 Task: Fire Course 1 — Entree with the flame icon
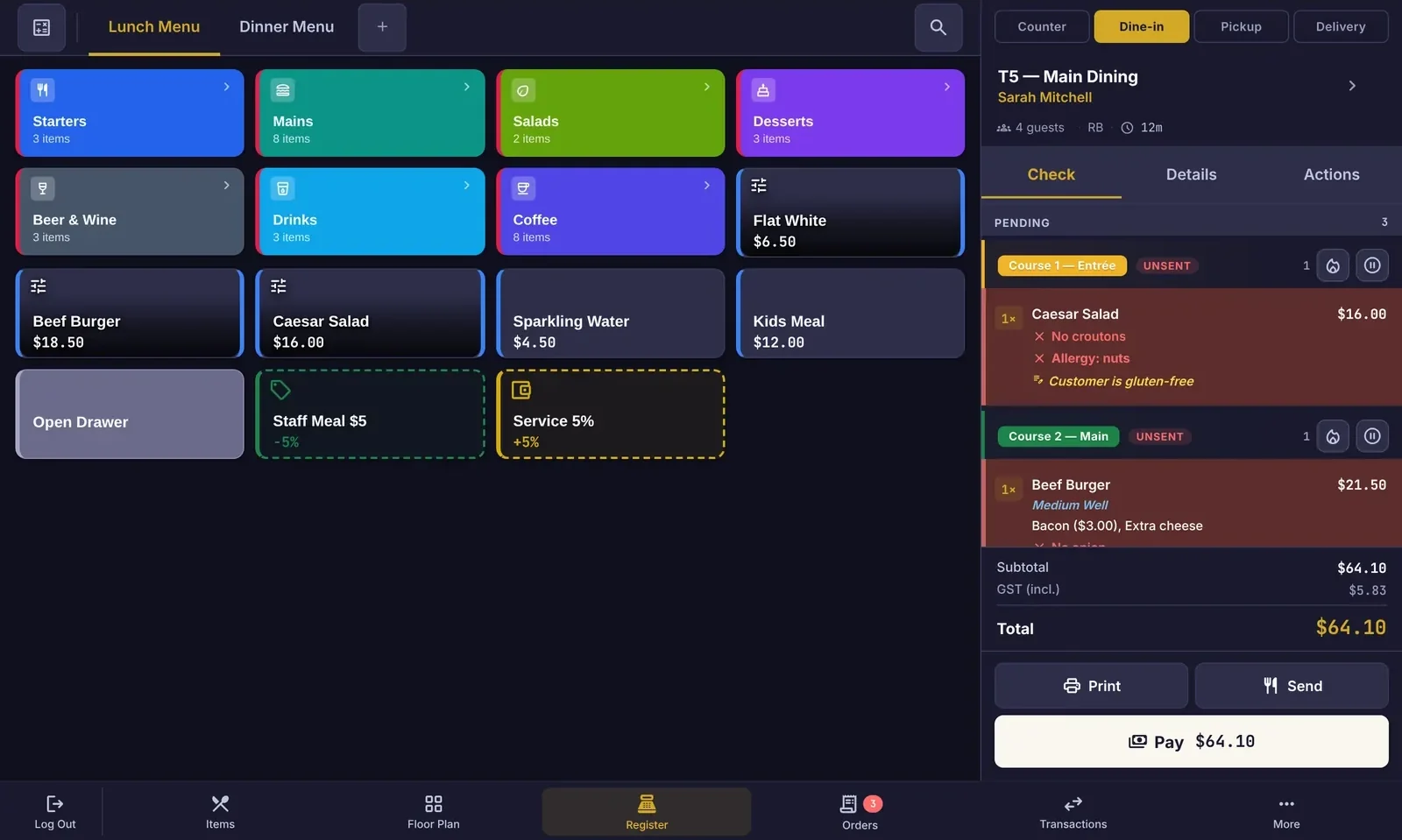pyautogui.click(x=1333, y=265)
